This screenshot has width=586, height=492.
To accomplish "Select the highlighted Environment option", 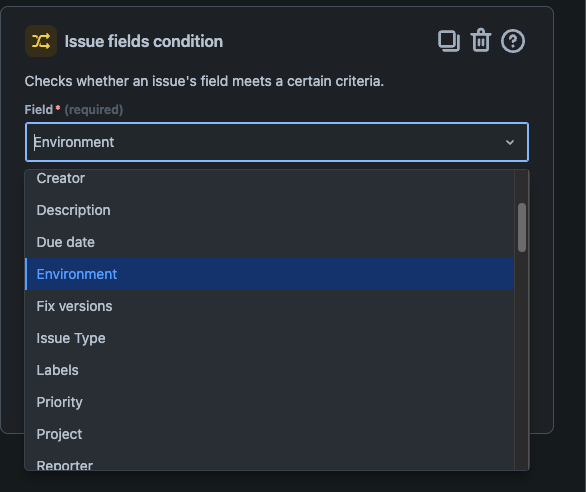I will pos(269,274).
